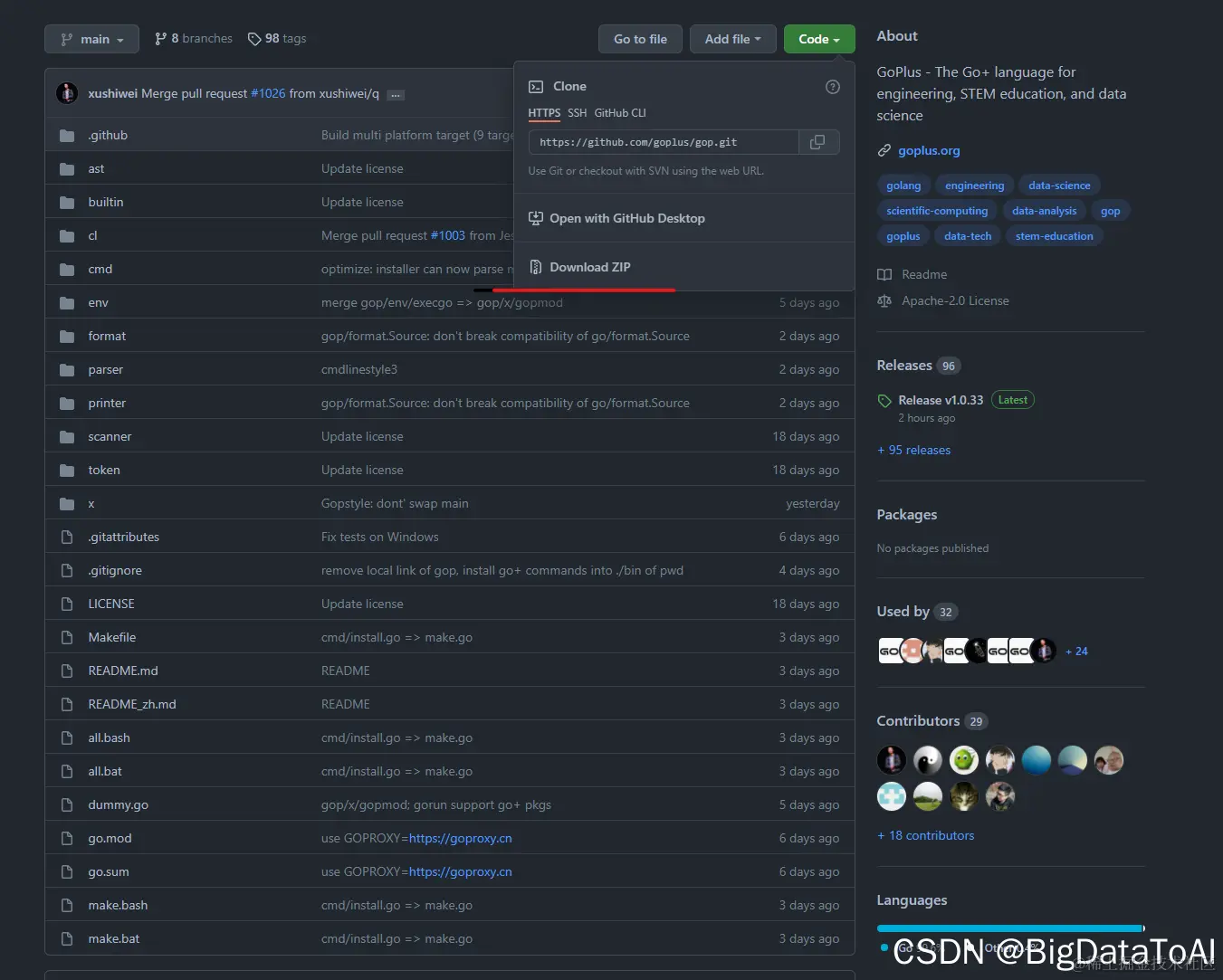The image size is (1223, 980).
Task: Click the data-science topic tag
Action: [1059, 186]
